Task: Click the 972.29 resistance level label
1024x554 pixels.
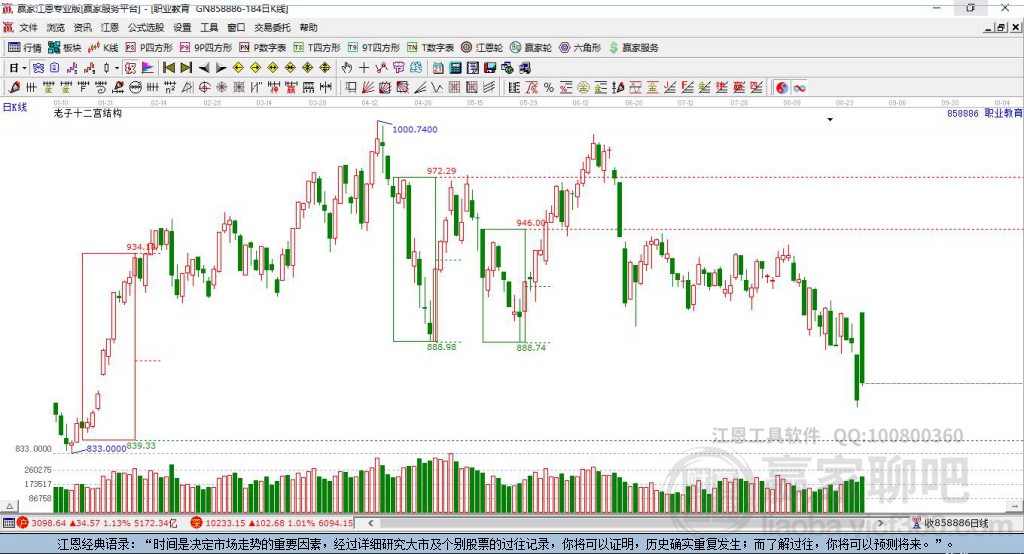Action: 441,171
